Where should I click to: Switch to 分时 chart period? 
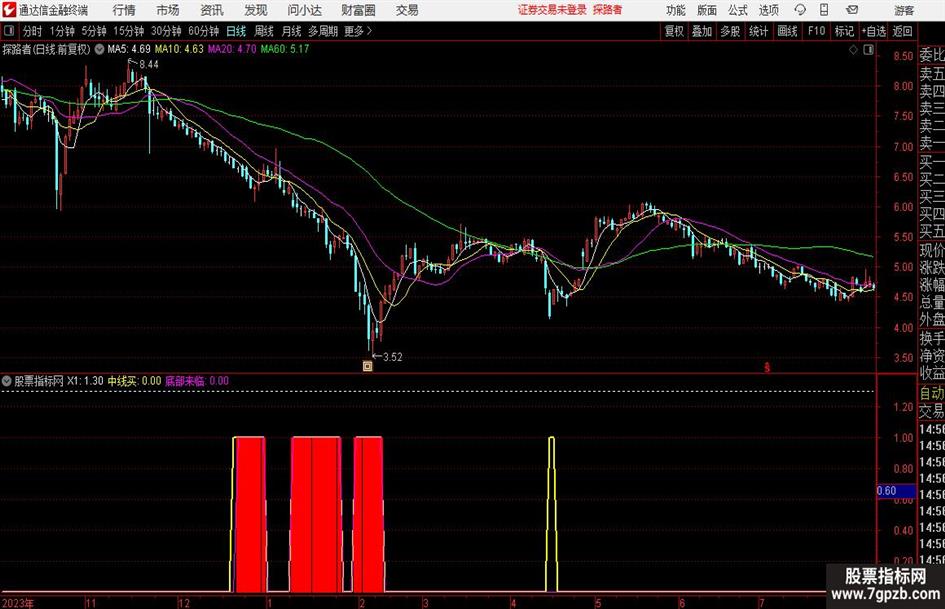click(33, 31)
